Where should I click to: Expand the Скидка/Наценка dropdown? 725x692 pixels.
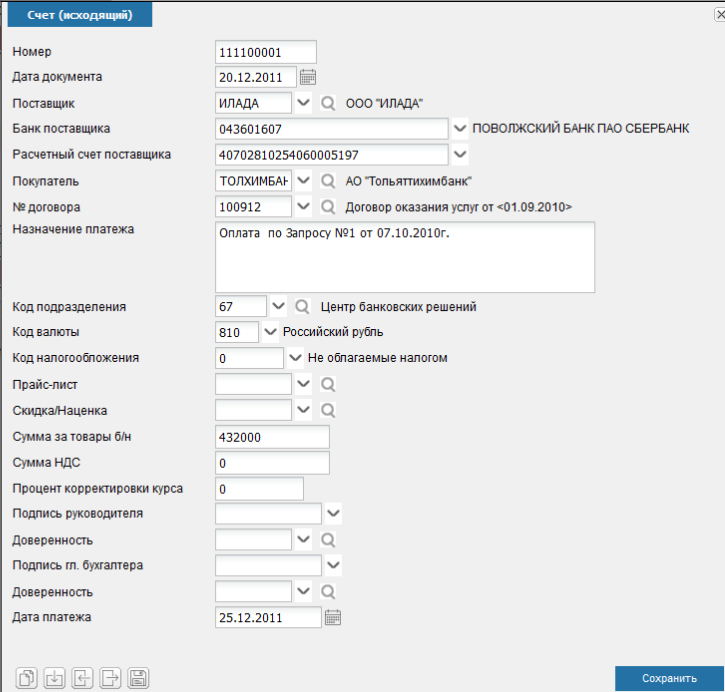pos(303,410)
